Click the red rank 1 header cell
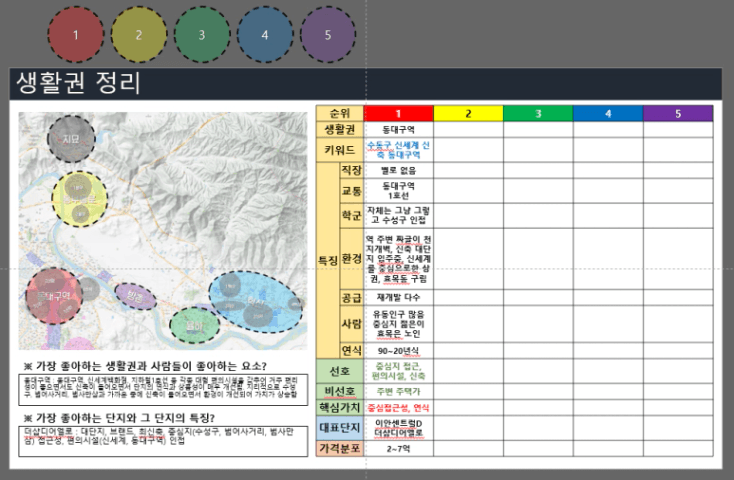This screenshot has width=734, height=480. click(x=398, y=113)
